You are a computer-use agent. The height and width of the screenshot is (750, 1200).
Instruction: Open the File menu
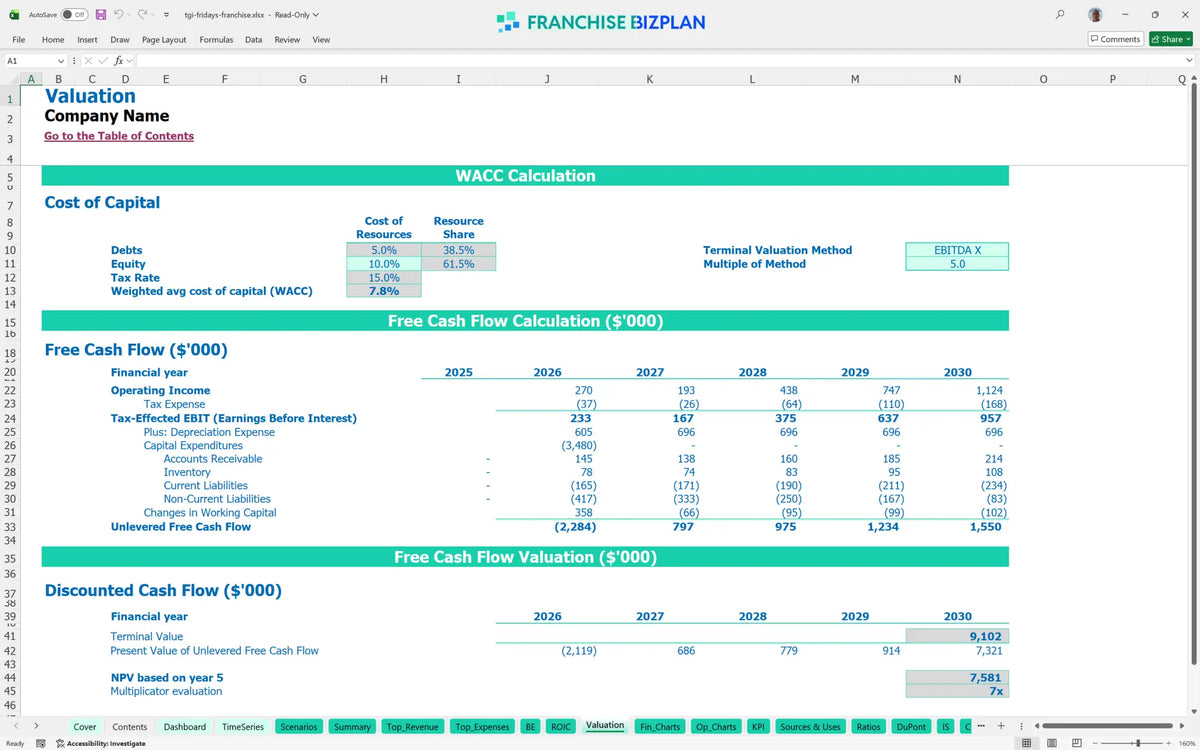coord(19,39)
